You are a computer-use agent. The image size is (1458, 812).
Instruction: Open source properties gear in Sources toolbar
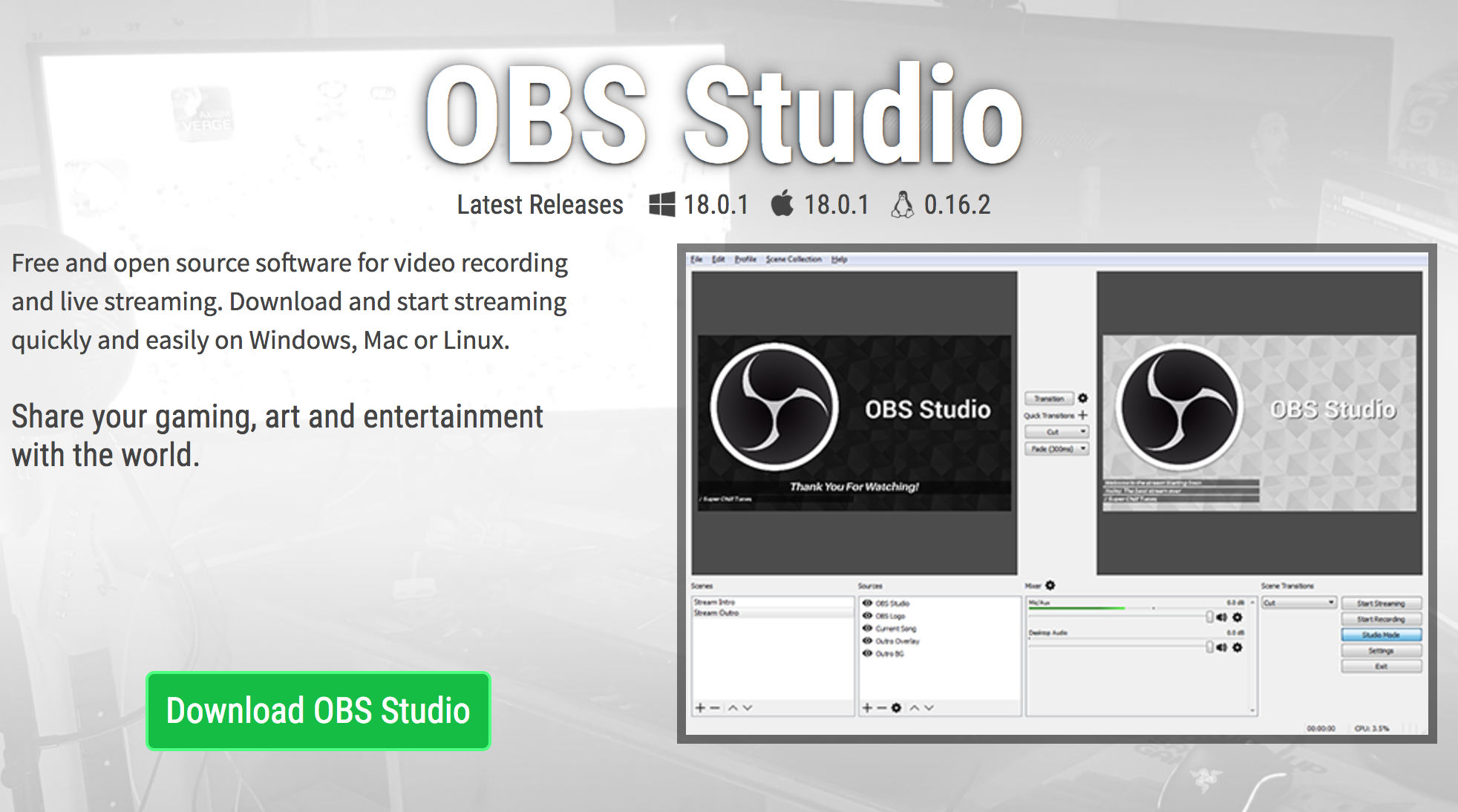tap(896, 708)
